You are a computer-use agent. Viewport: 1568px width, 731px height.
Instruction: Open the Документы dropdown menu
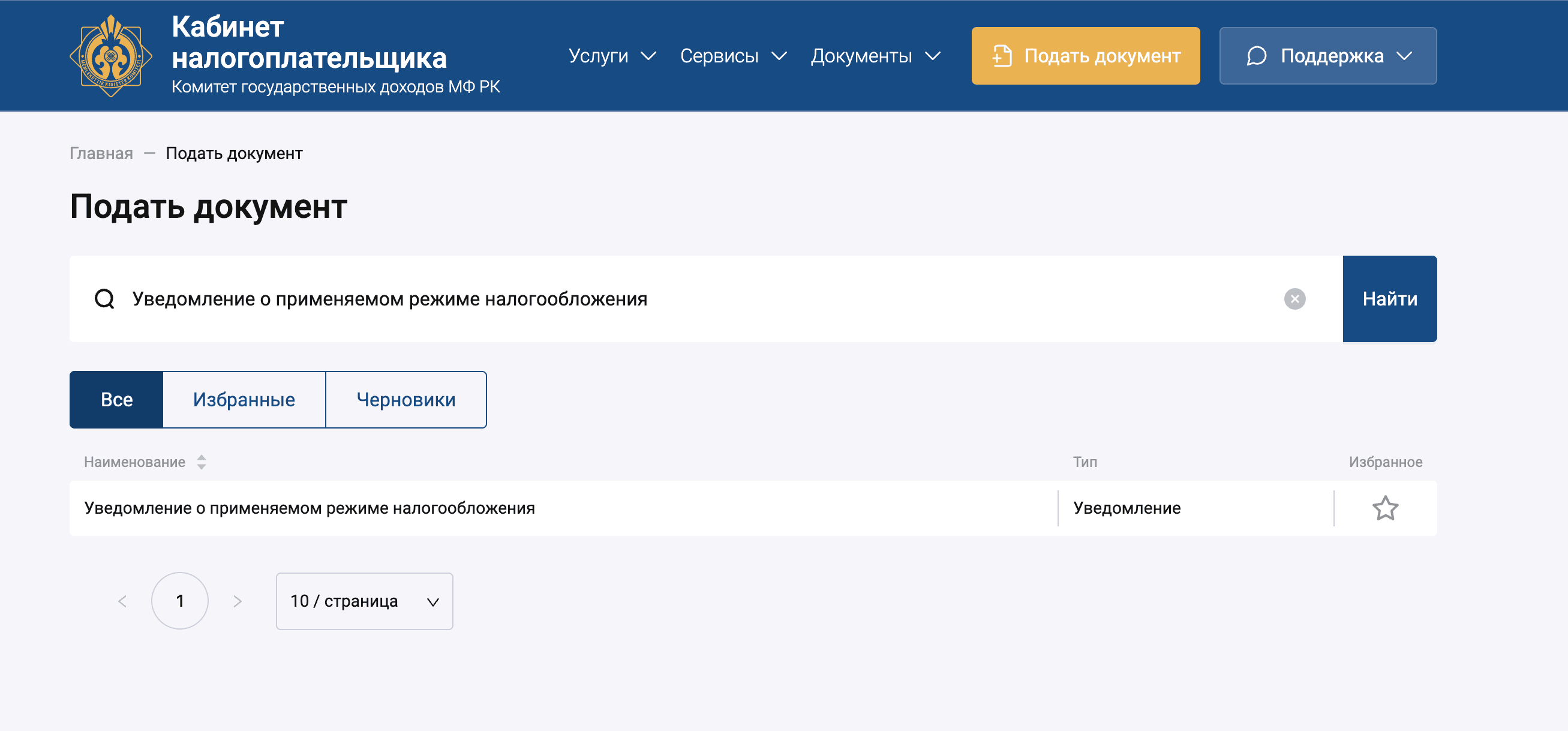coord(875,56)
